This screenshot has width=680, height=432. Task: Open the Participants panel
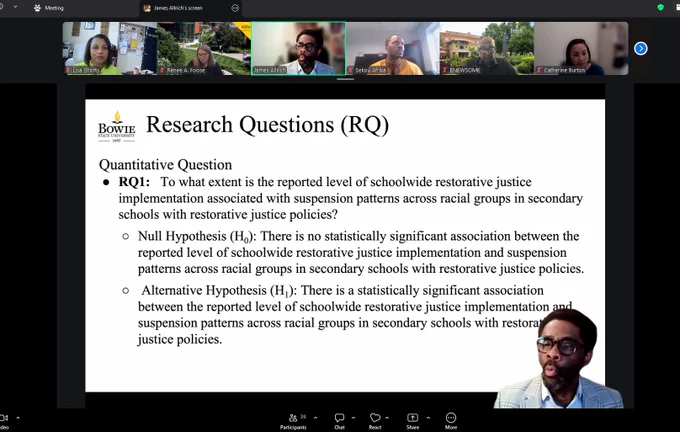[x=293, y=421]
